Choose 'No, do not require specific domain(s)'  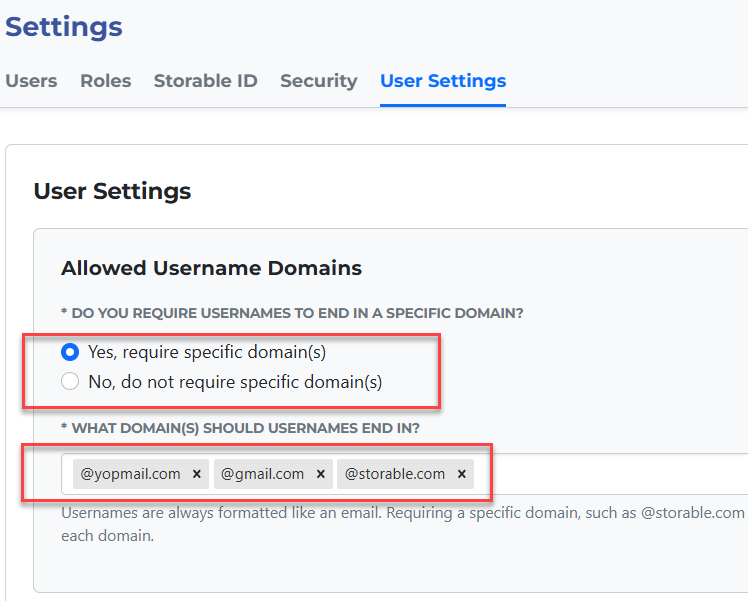click(70, 381)
